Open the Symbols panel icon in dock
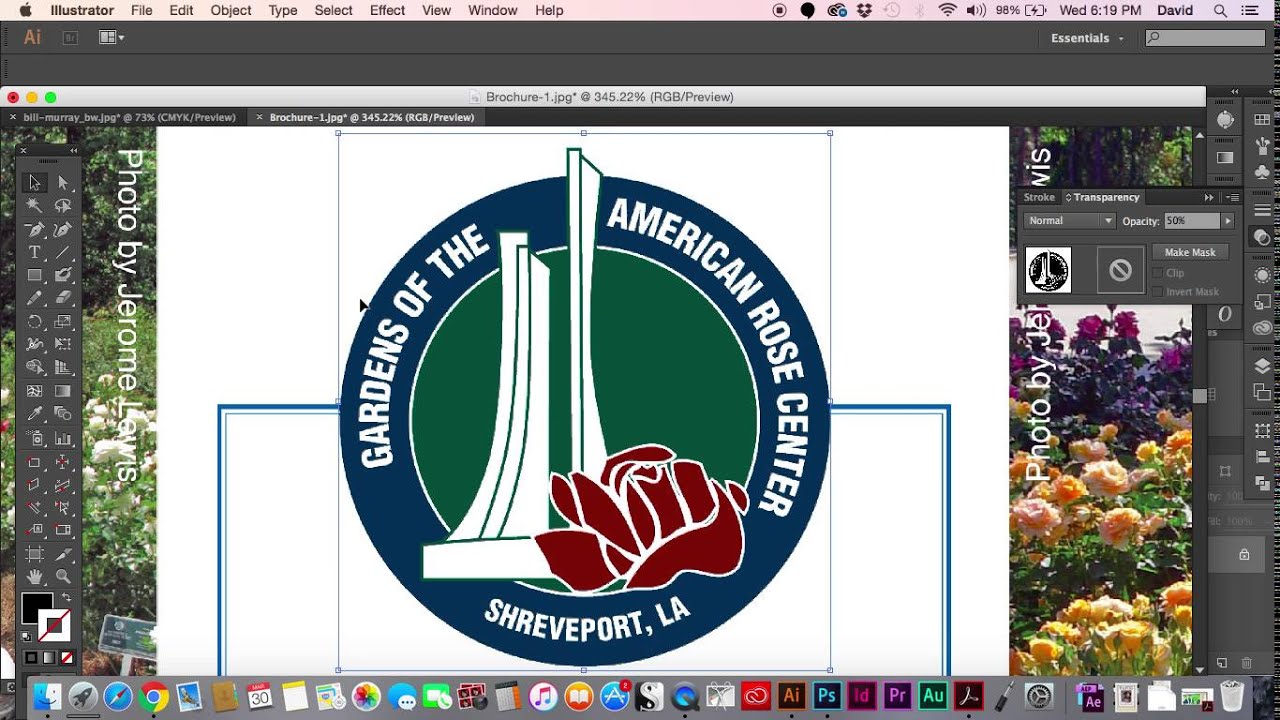Screen dimensions: 1280x720 click(x=1262, y=172)
